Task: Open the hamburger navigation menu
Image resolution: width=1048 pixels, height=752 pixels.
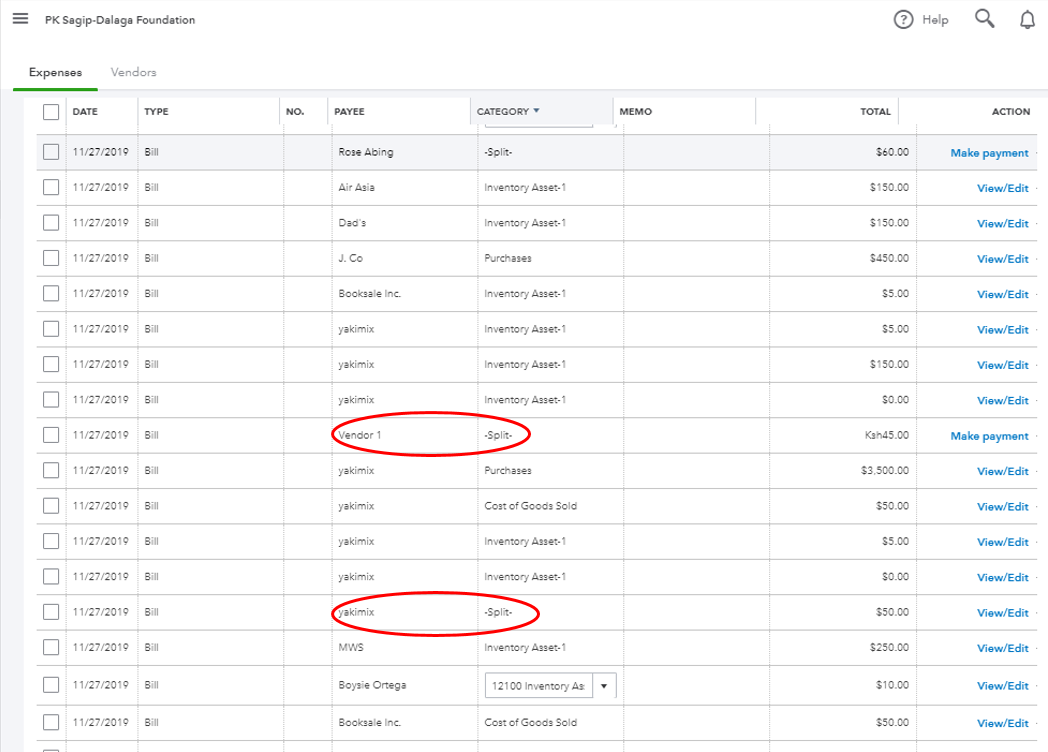Action: (x=20, y=19)
